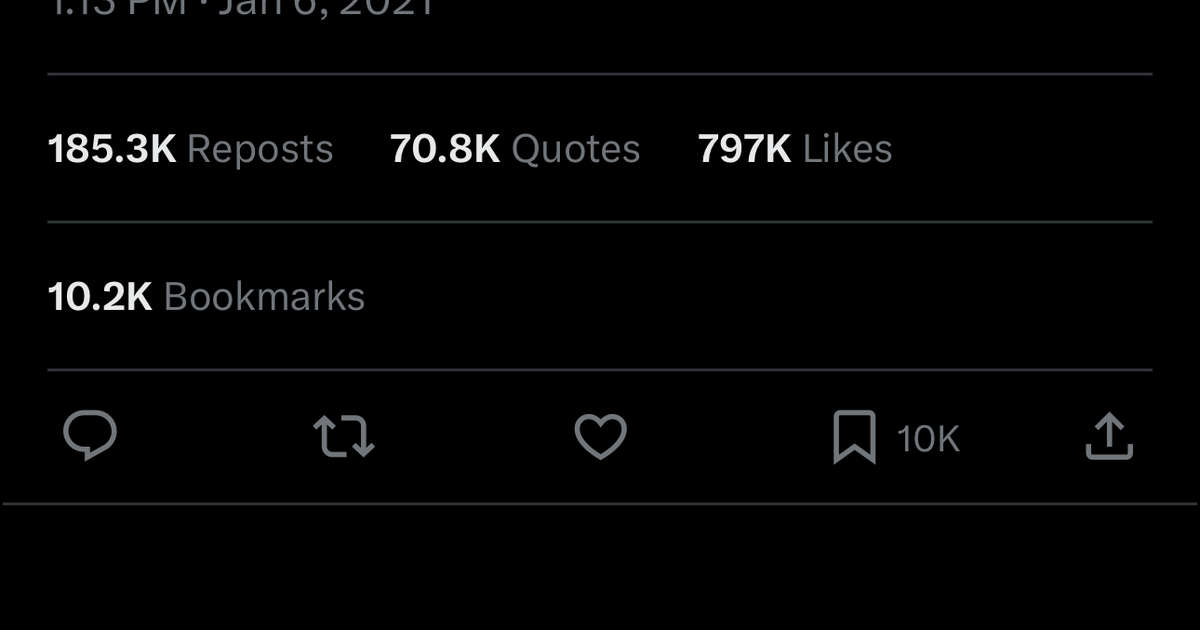Click the 10K count beside the bookmark icon
The width and height of the screenshot is (1200, 630).
(928, 439)
